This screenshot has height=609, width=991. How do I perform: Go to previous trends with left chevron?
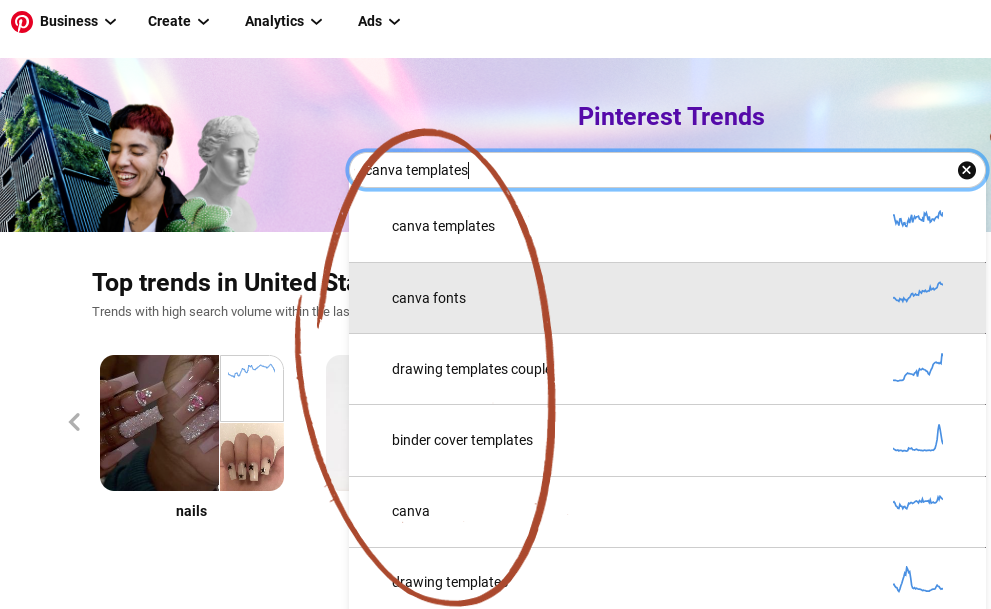pos(75,422)
